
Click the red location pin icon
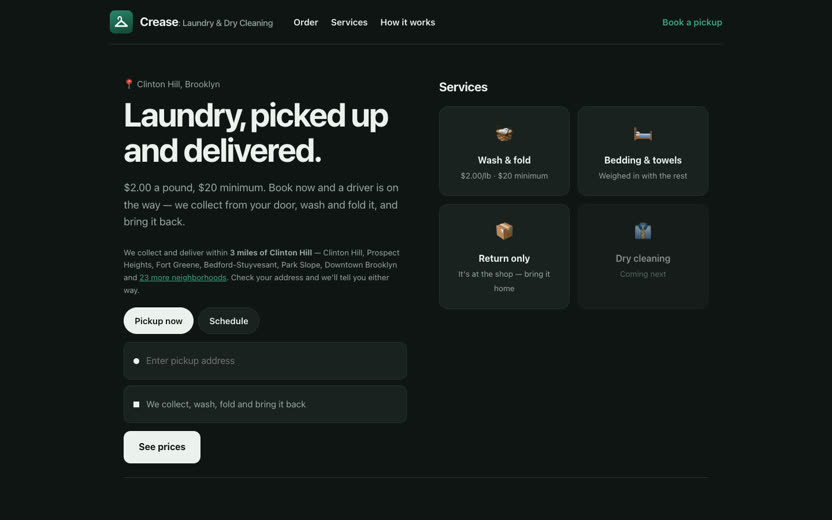128,84
